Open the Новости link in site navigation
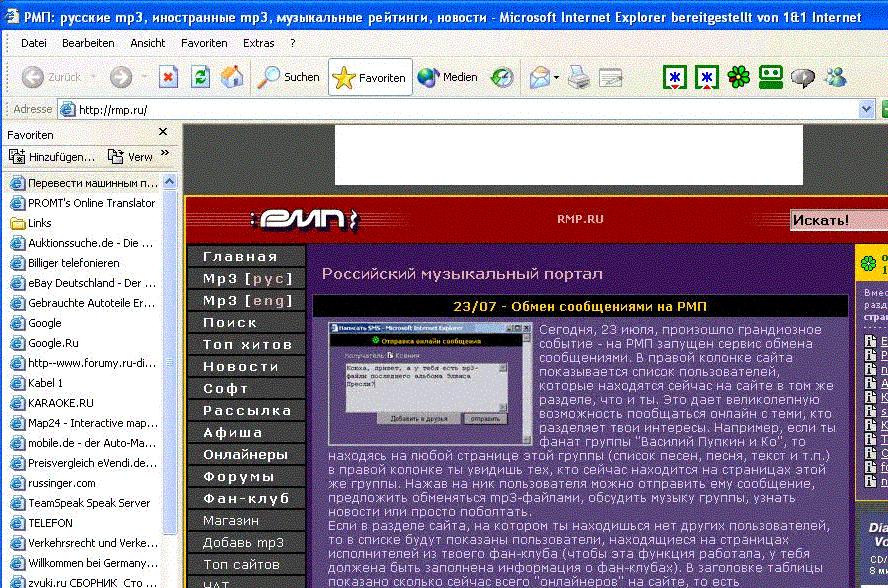 tap(241, 366)
